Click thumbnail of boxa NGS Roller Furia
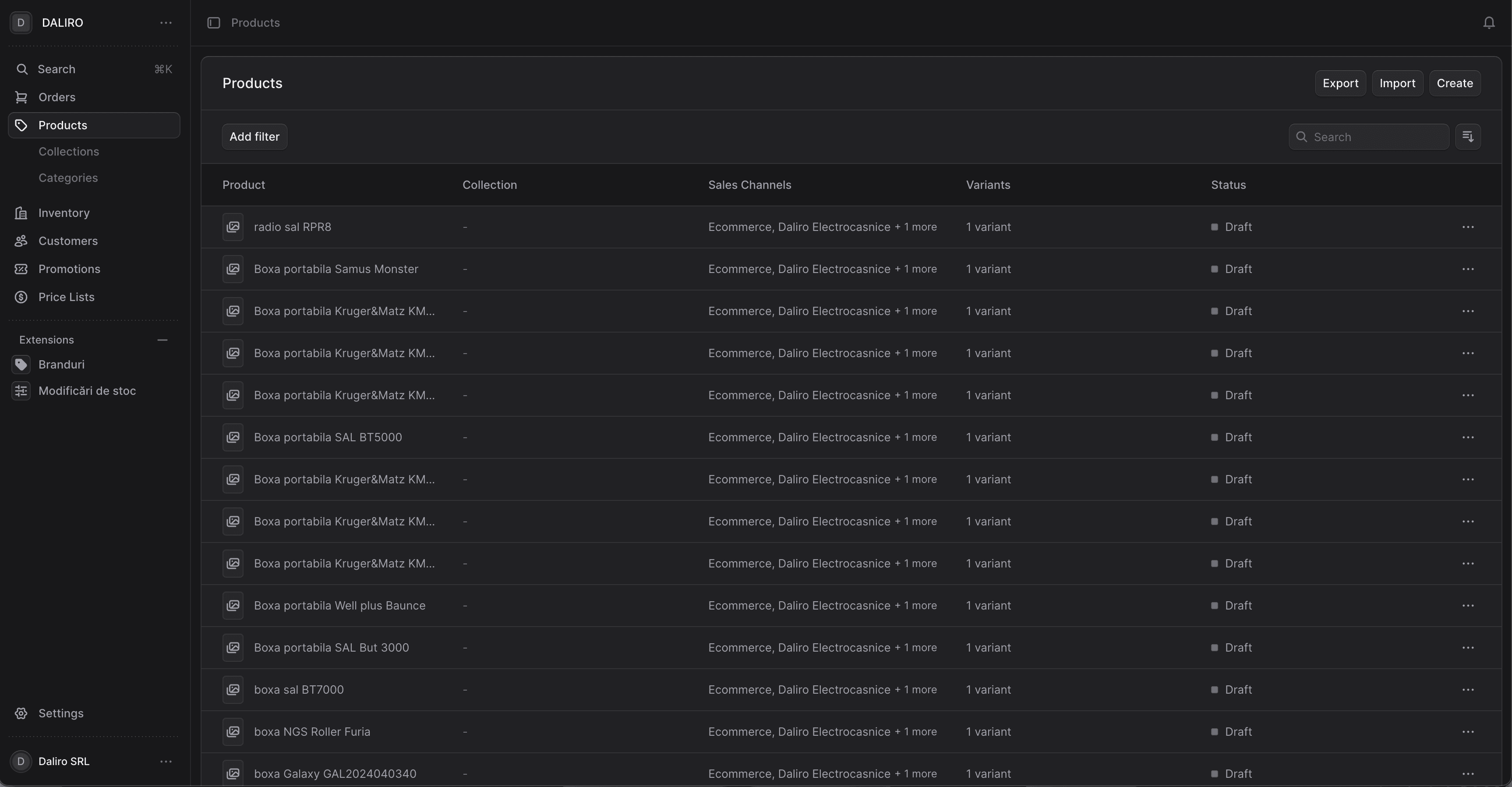 [233, 732]
